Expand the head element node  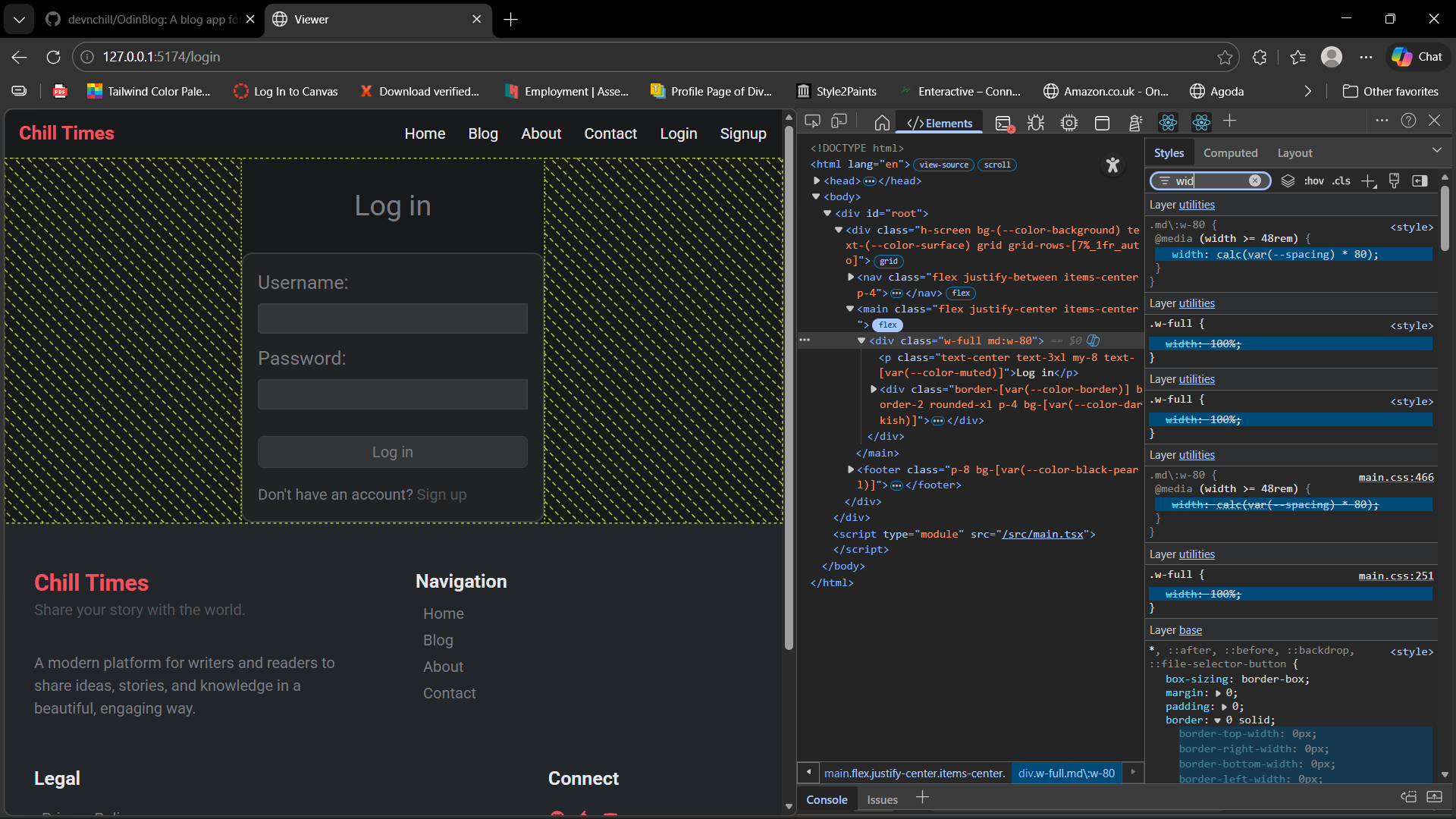tap(817, 181)
